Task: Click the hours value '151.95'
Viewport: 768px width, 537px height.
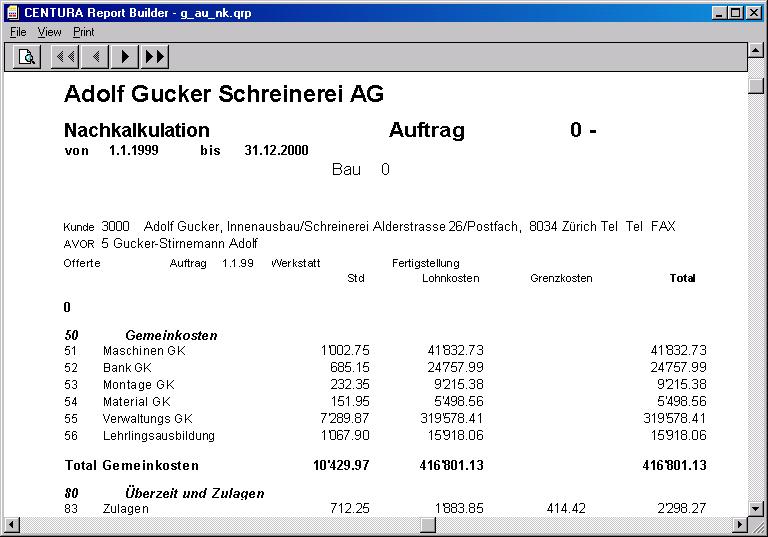Action: 350,402
